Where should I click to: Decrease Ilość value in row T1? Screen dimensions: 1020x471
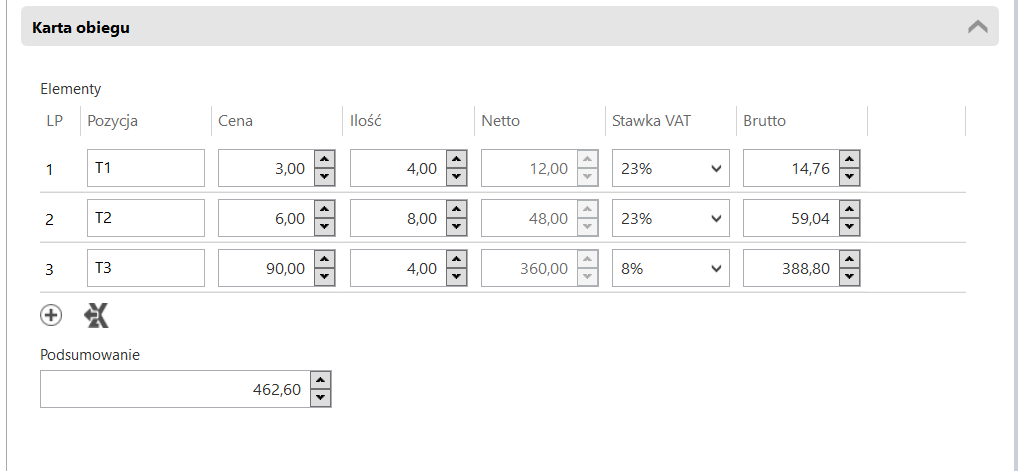(x=456, y=177)
